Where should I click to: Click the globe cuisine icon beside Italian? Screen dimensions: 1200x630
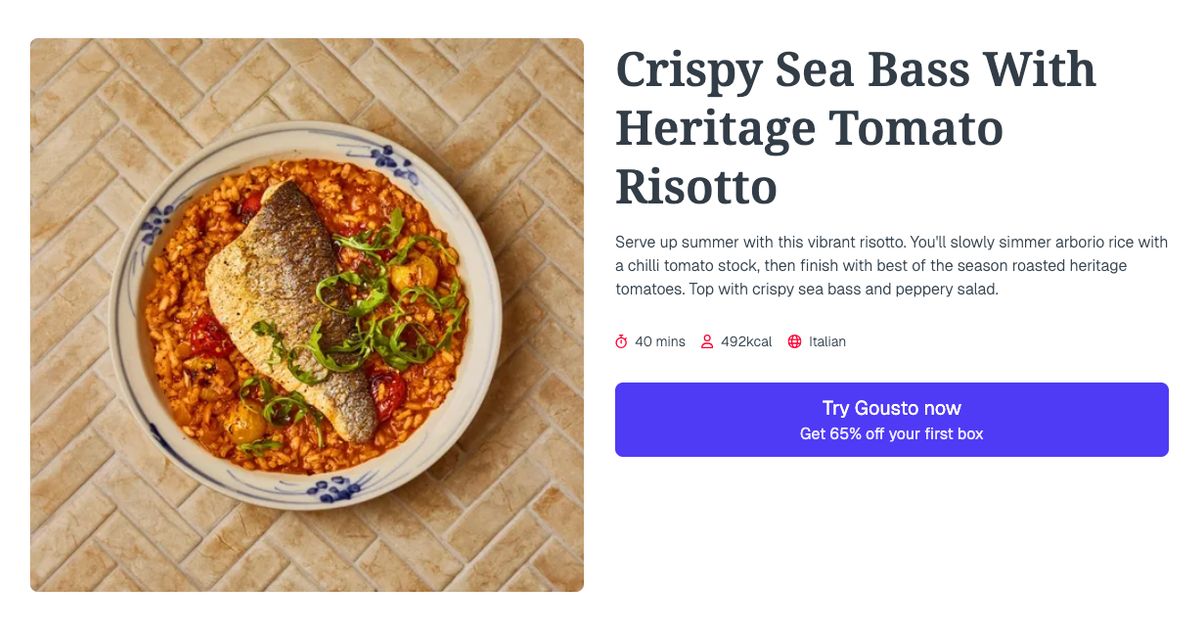coord(794,341)
